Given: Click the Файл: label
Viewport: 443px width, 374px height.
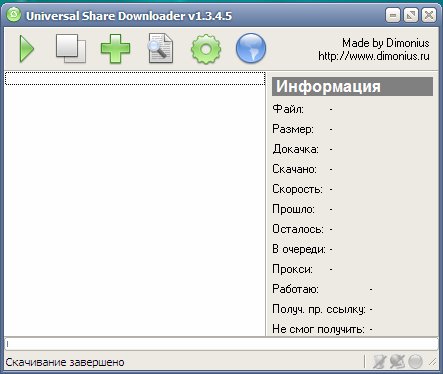Looking at the screenshot, I should (x=288, y=109).
